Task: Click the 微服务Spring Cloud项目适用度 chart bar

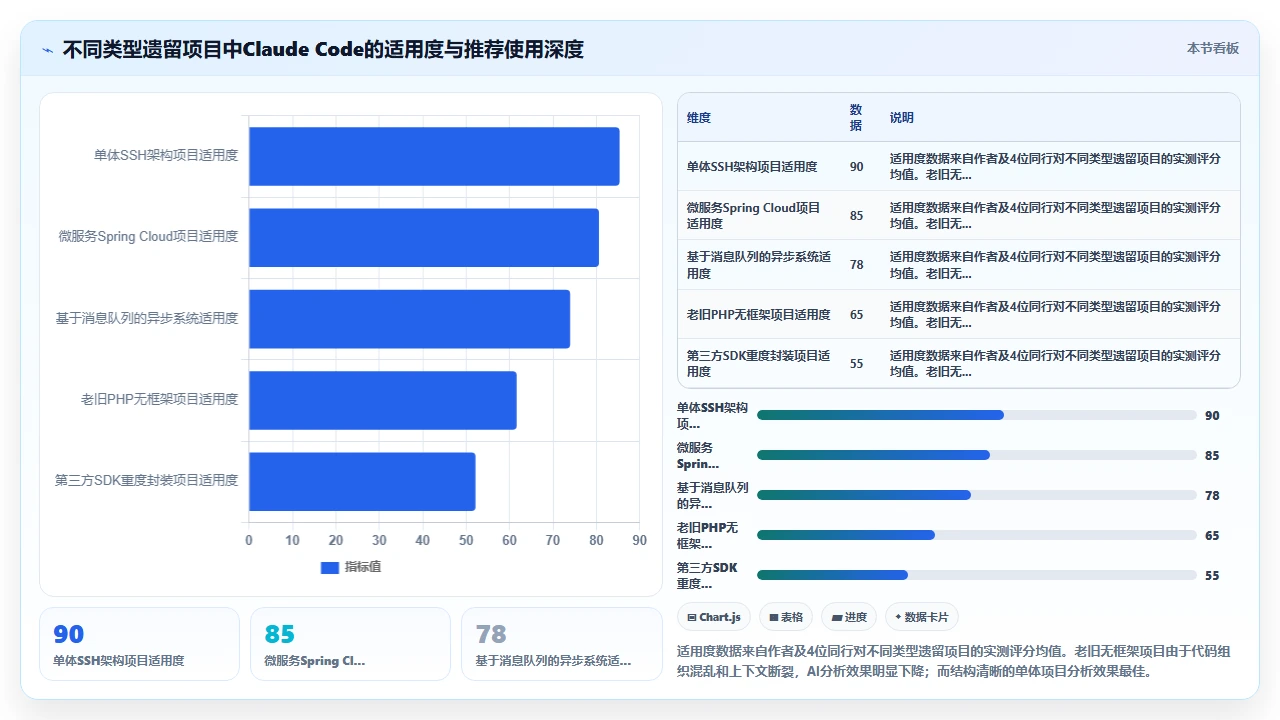Action: pos(424,237)
